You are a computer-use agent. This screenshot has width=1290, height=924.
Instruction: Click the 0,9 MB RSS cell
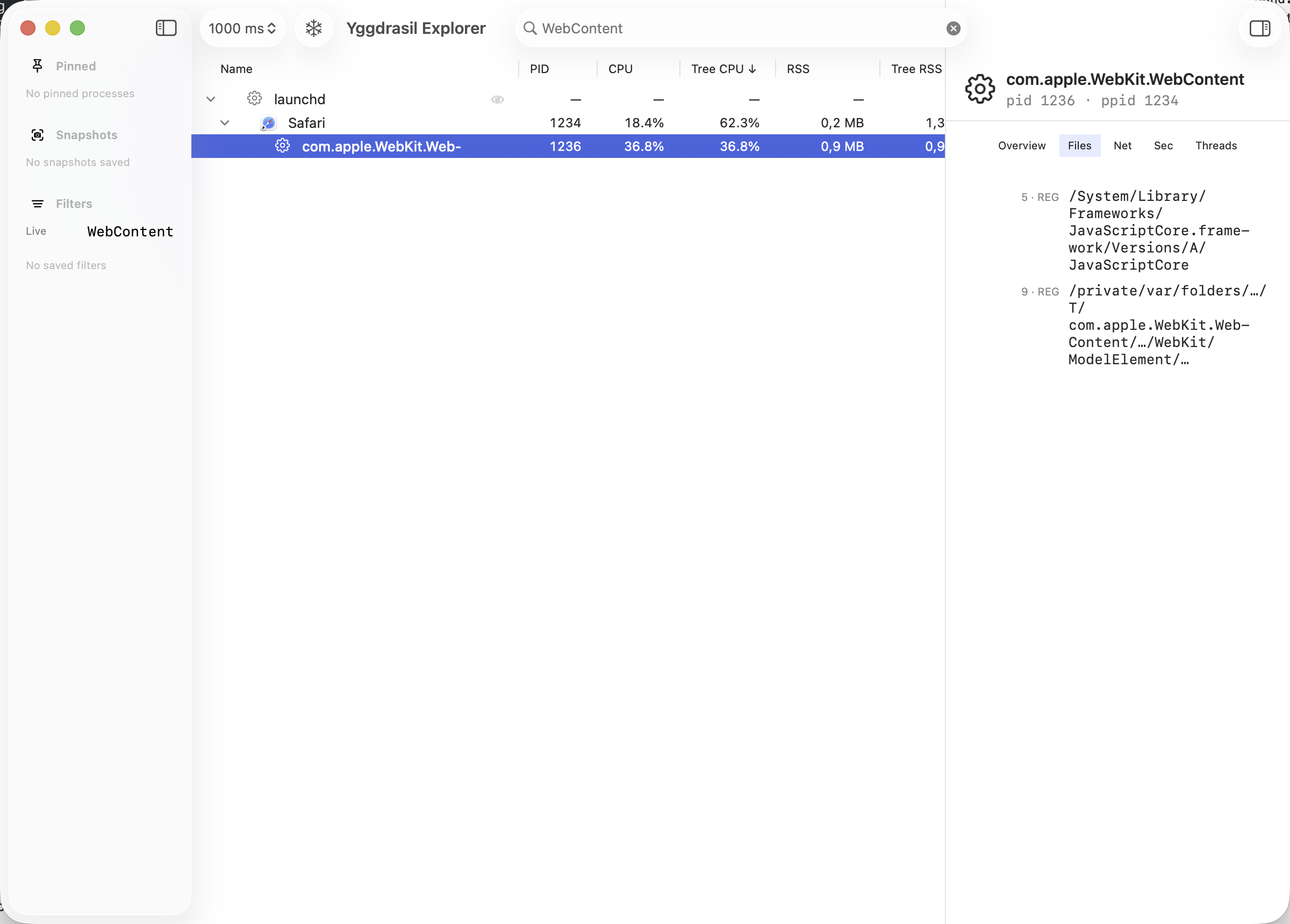[x=842, y=146]
